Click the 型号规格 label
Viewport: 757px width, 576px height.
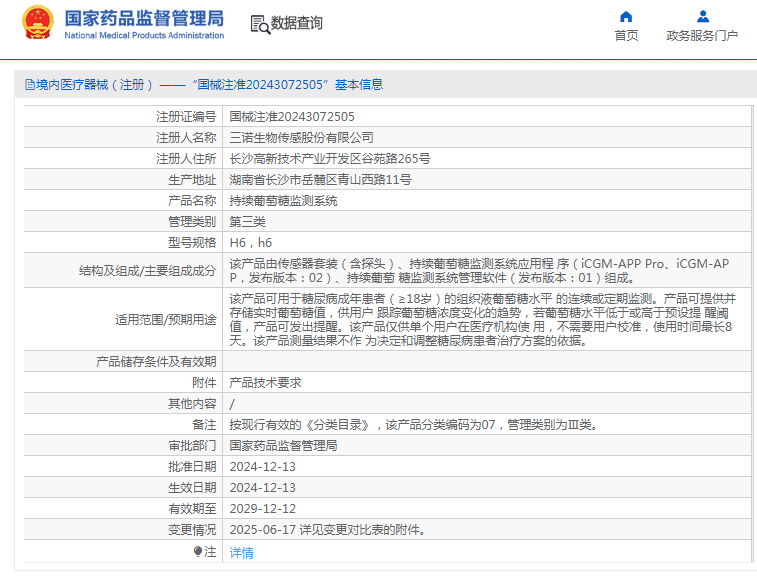(192, 243)
